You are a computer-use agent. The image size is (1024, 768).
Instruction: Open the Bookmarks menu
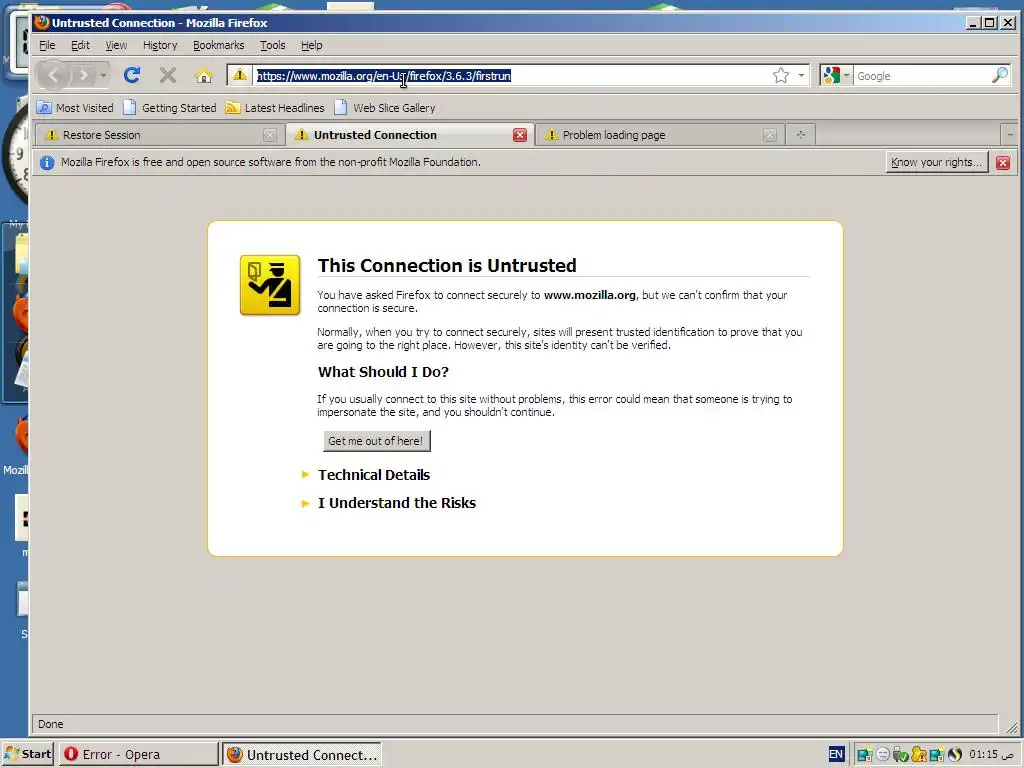[218, 45]
